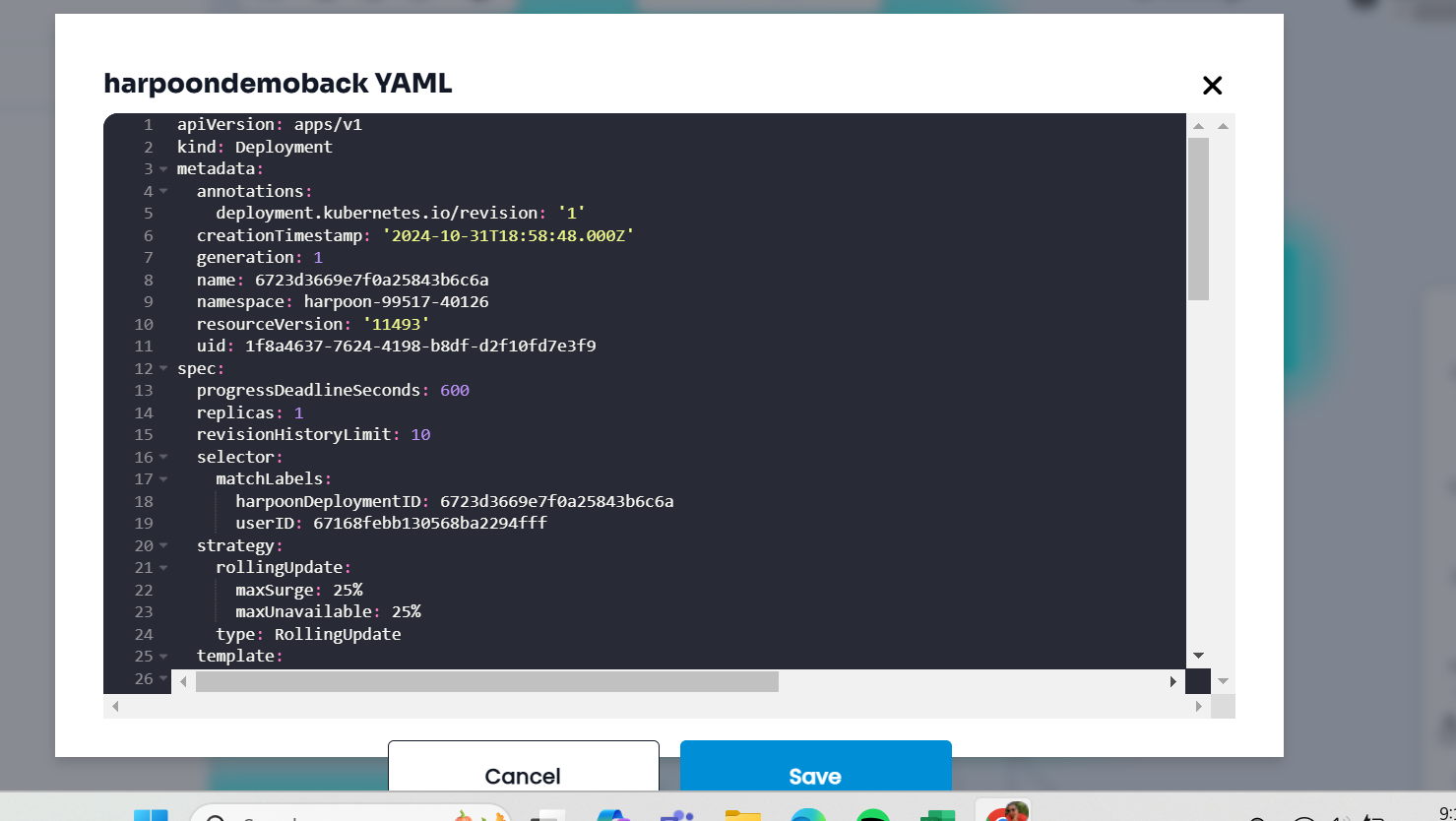Fold the annotations section on line 4
Screen dimensions: 1456x821
pyautogui.click(x=163, y=191)
